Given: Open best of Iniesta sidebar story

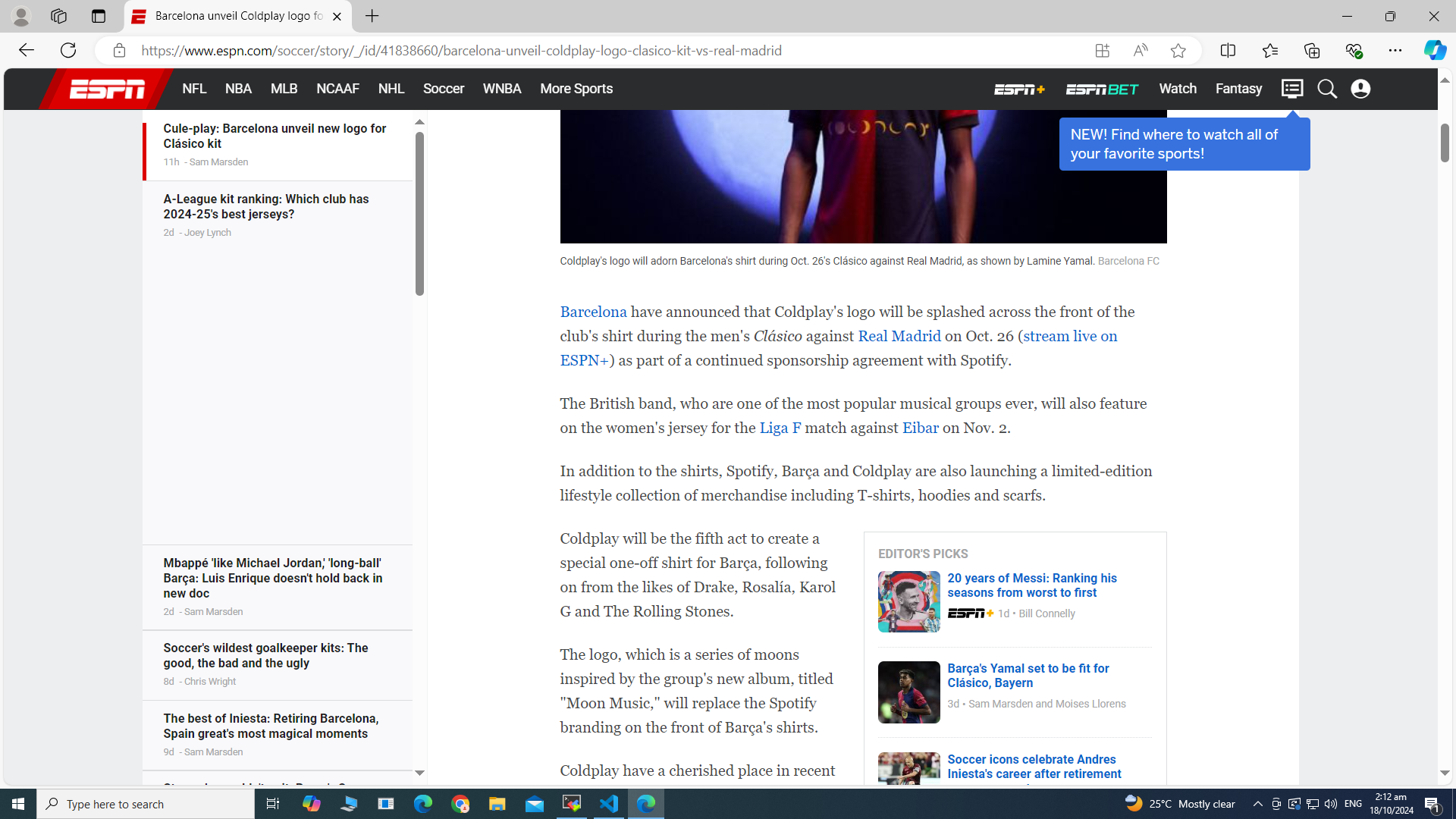Looking at the screenshot, I should (271, 726).
